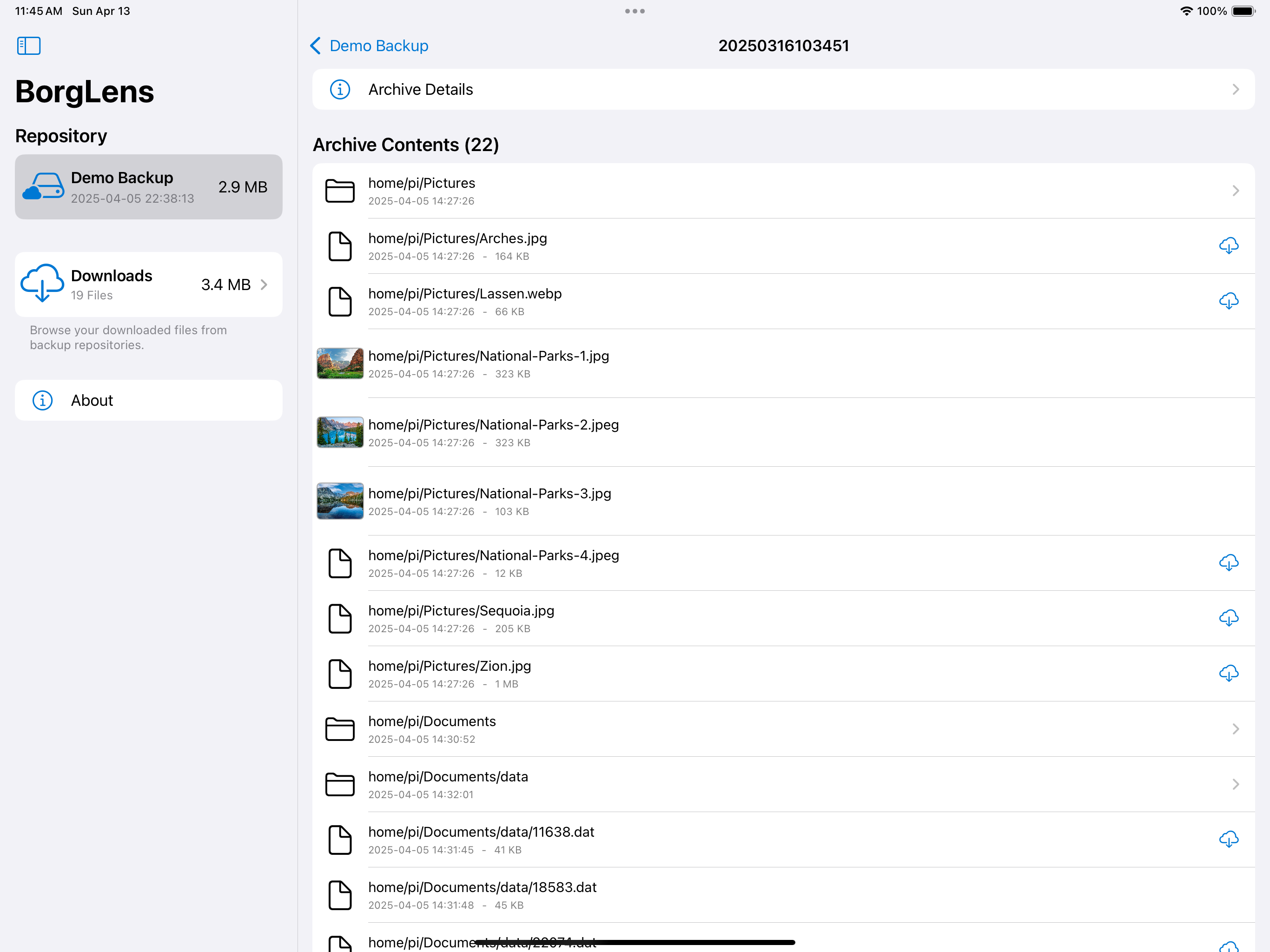Open the home/pi/Documents folder
The image size is (1270, 952).
[x=783, y=729]
